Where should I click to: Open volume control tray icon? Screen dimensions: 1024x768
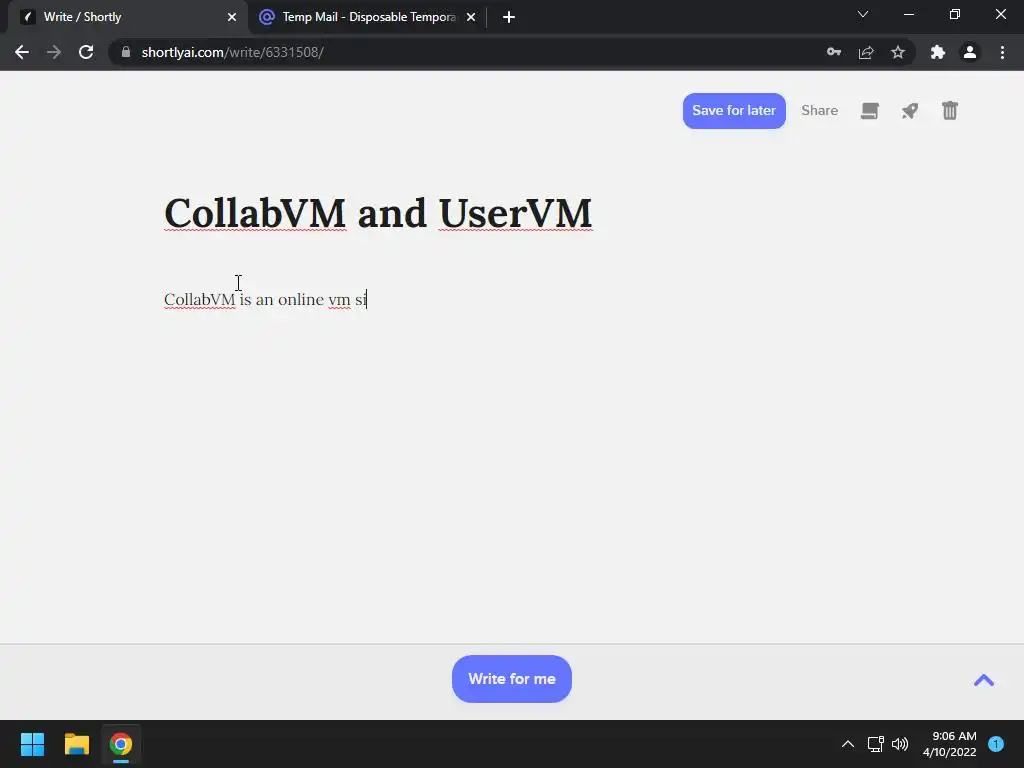900,744
